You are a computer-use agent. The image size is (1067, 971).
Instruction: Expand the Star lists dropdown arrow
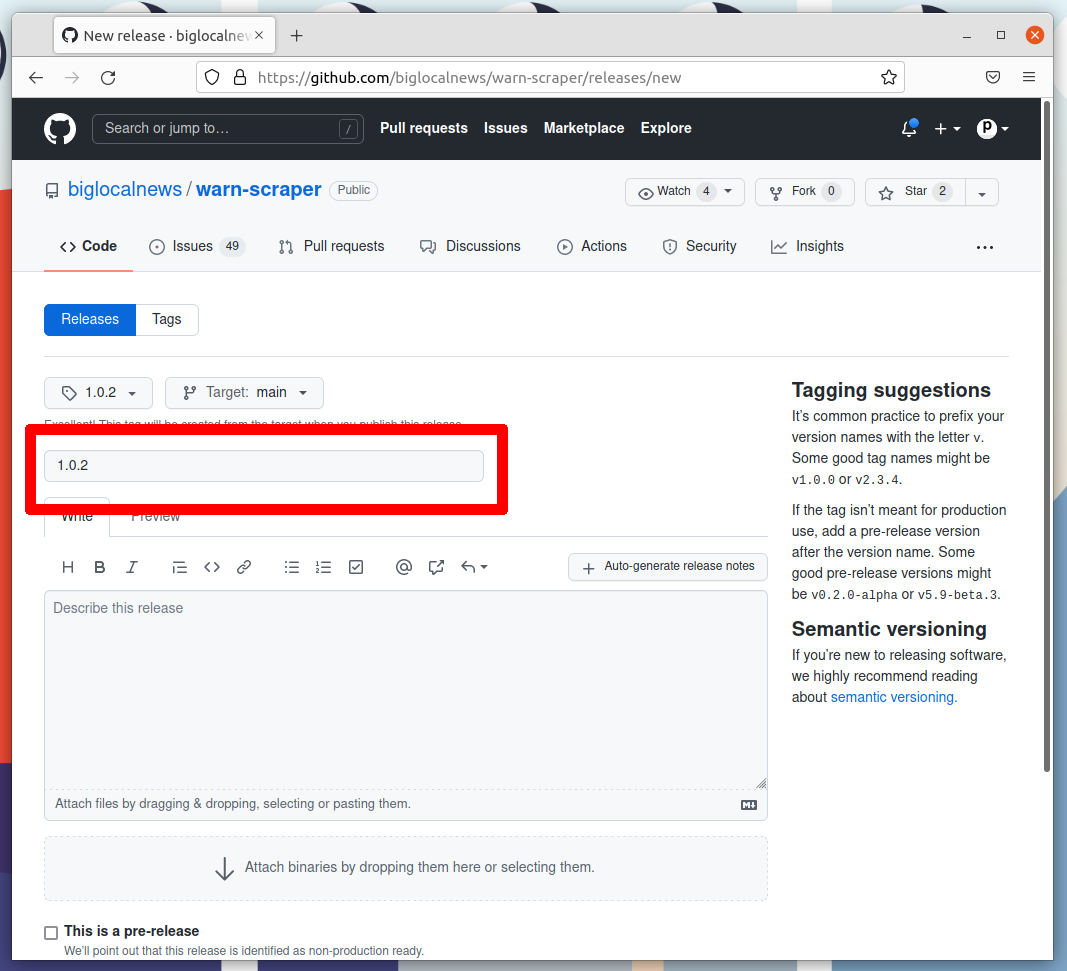(982, 192)
